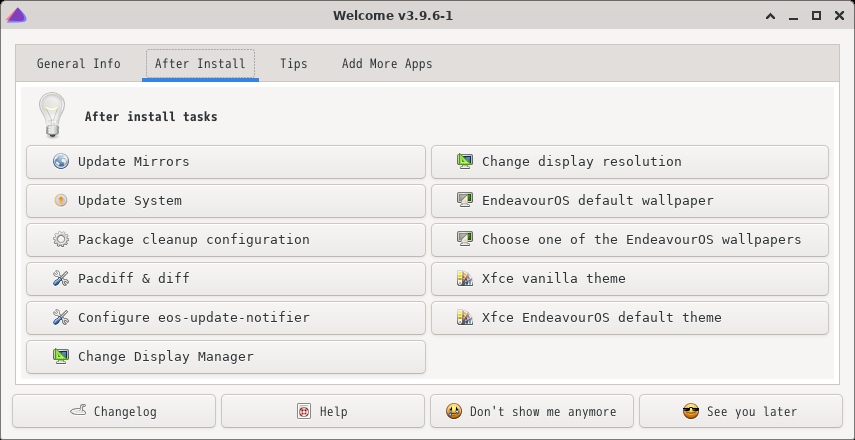This screenshot has width=855, height=440.
Task: Maximize the Welcome window
Action: pos(816,16)
